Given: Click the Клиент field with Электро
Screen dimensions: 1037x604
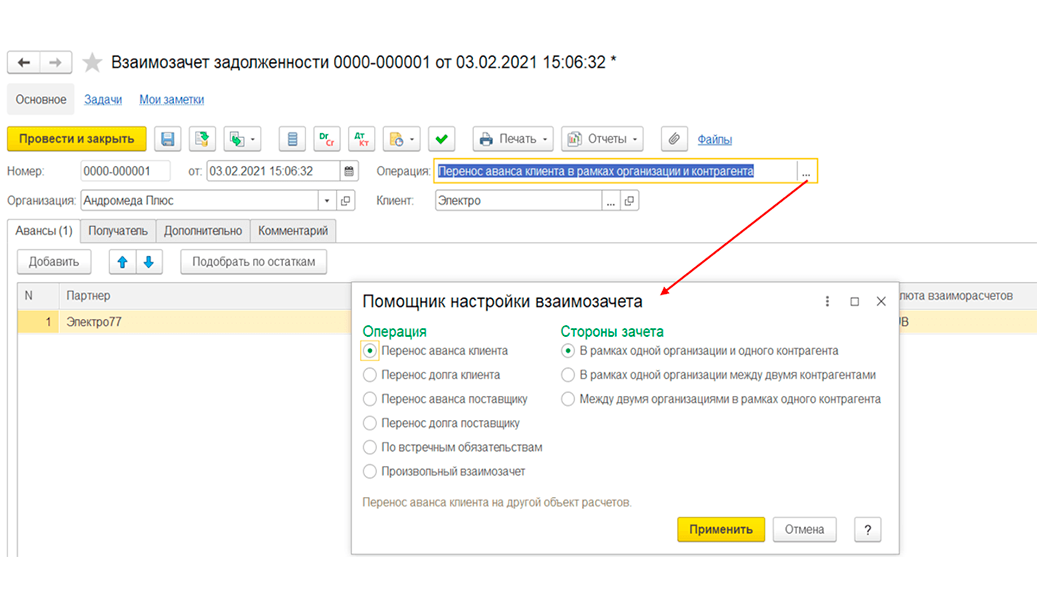Looking at the screenshot, I should [x=518, y=200].
